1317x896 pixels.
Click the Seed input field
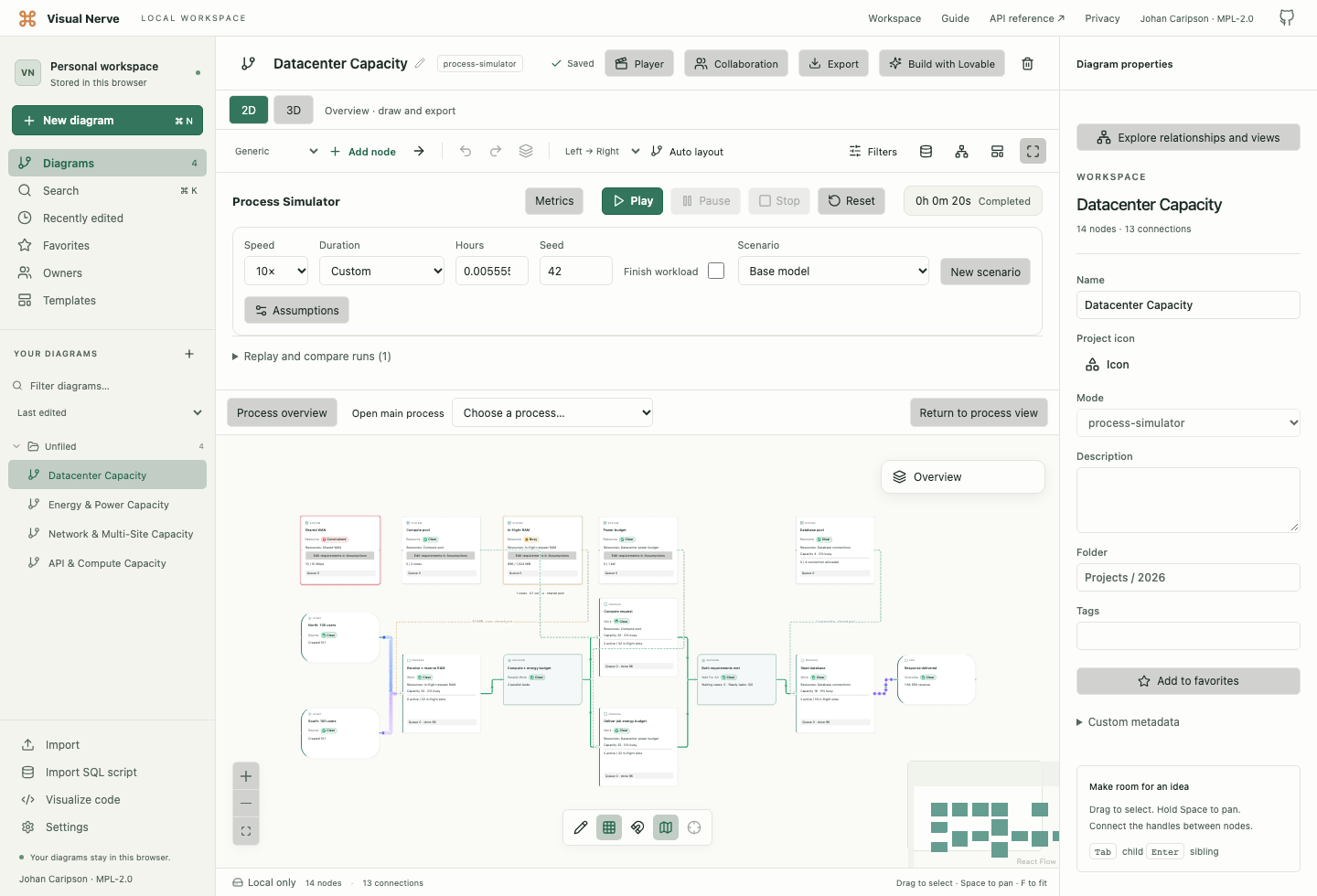575,271
